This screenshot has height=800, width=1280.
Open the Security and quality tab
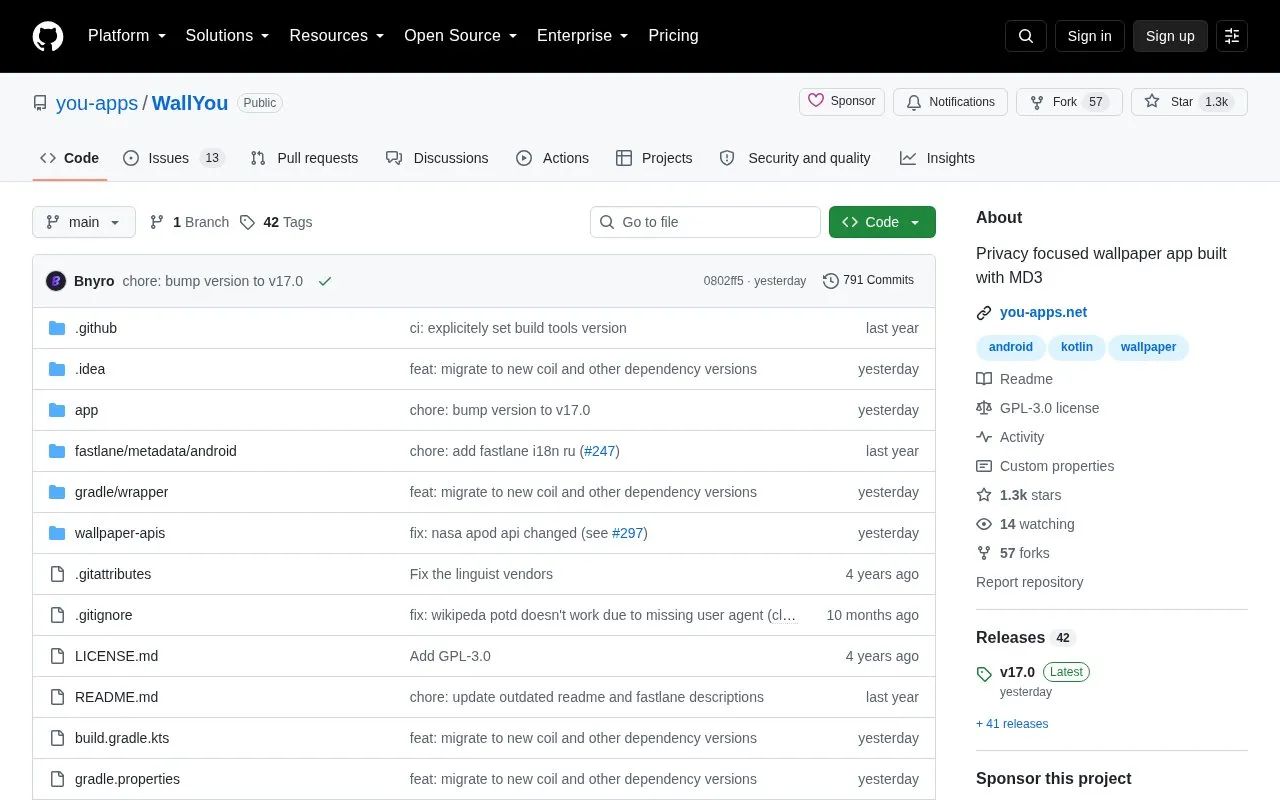795,158
